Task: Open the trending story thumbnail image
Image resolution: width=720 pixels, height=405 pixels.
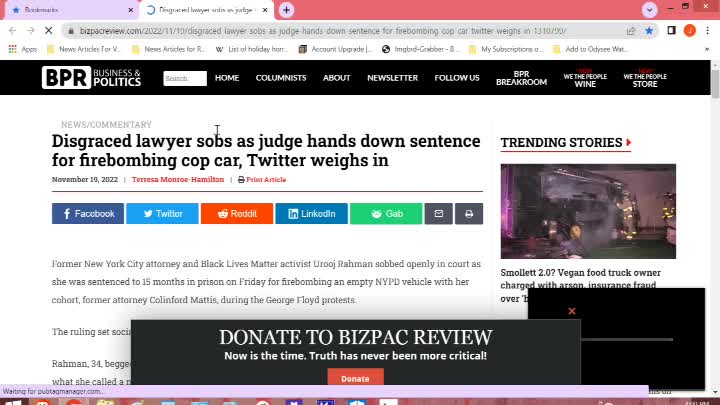Action: (588, 211)
